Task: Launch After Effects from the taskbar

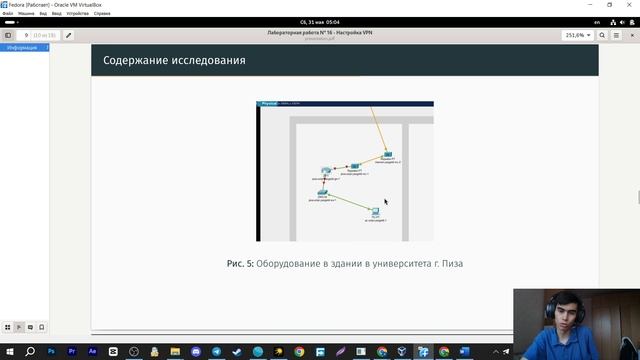Action: coord(92,351)
